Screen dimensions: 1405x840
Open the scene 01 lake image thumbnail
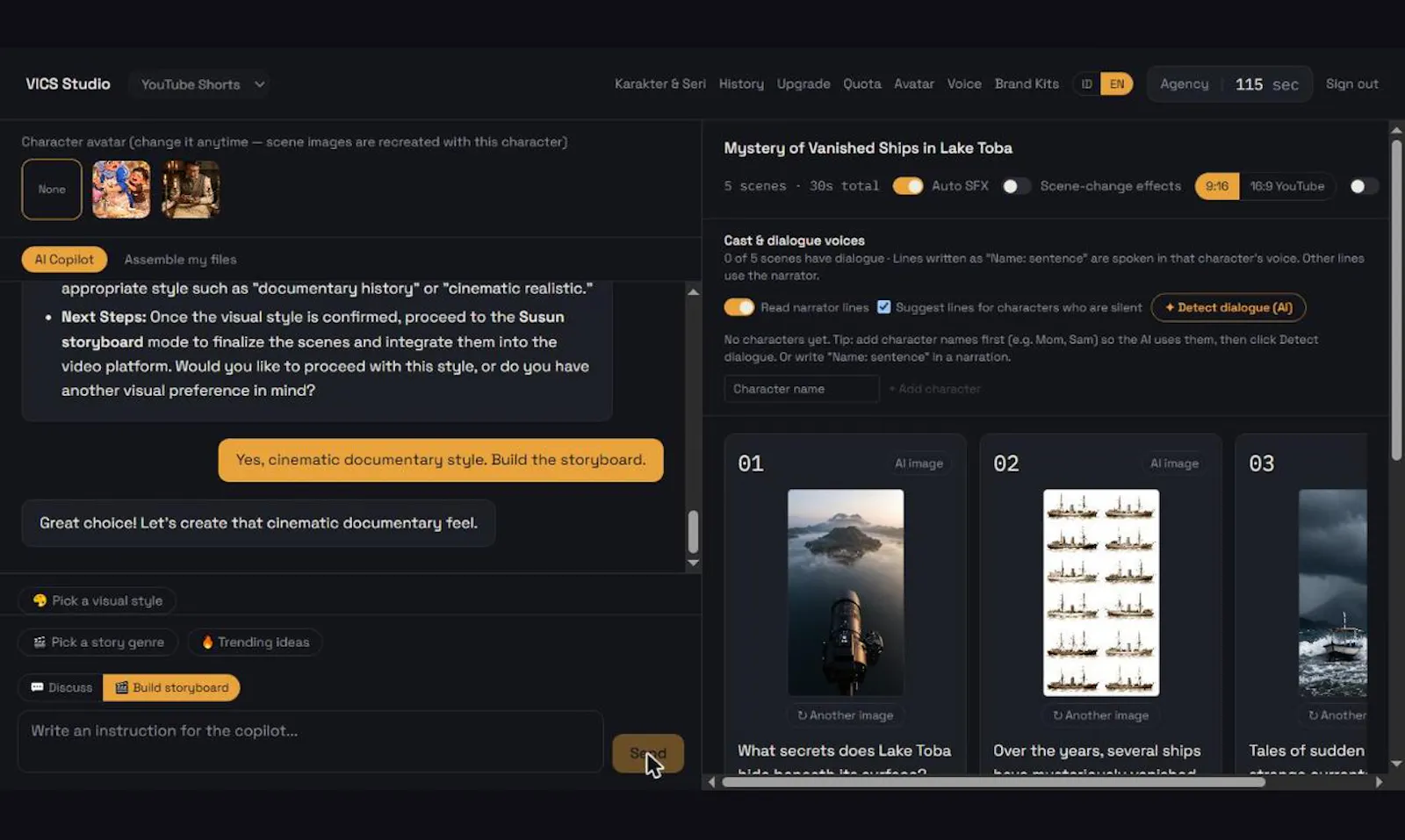pyautogui.click(x=846, y=592)
